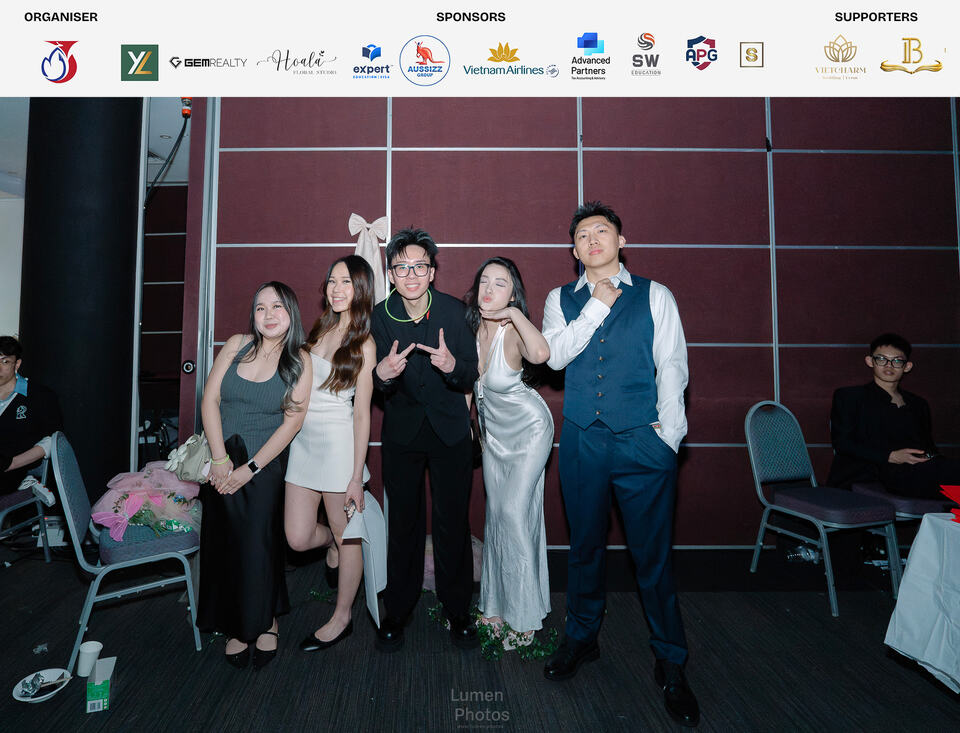This screenshot has width=960, height=733.
Task: Click the group photo of five people
Action: point(480,415)
